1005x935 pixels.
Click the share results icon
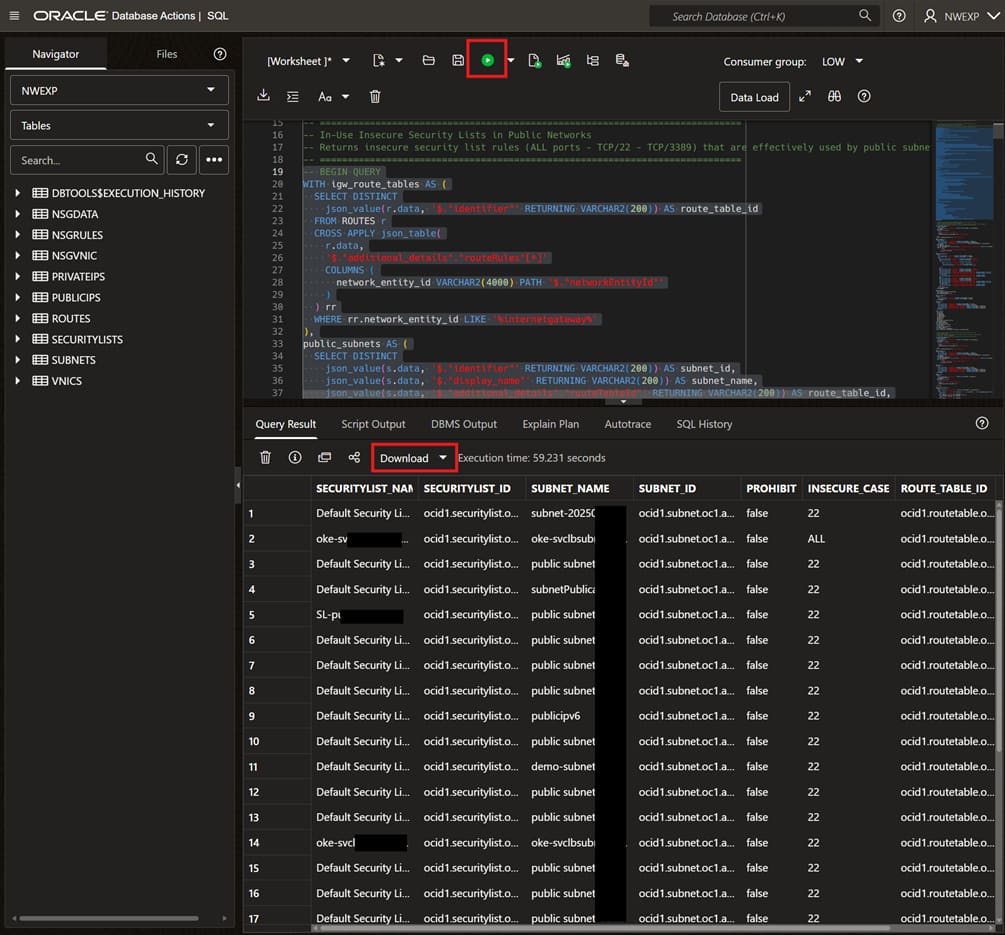point(354,458)
